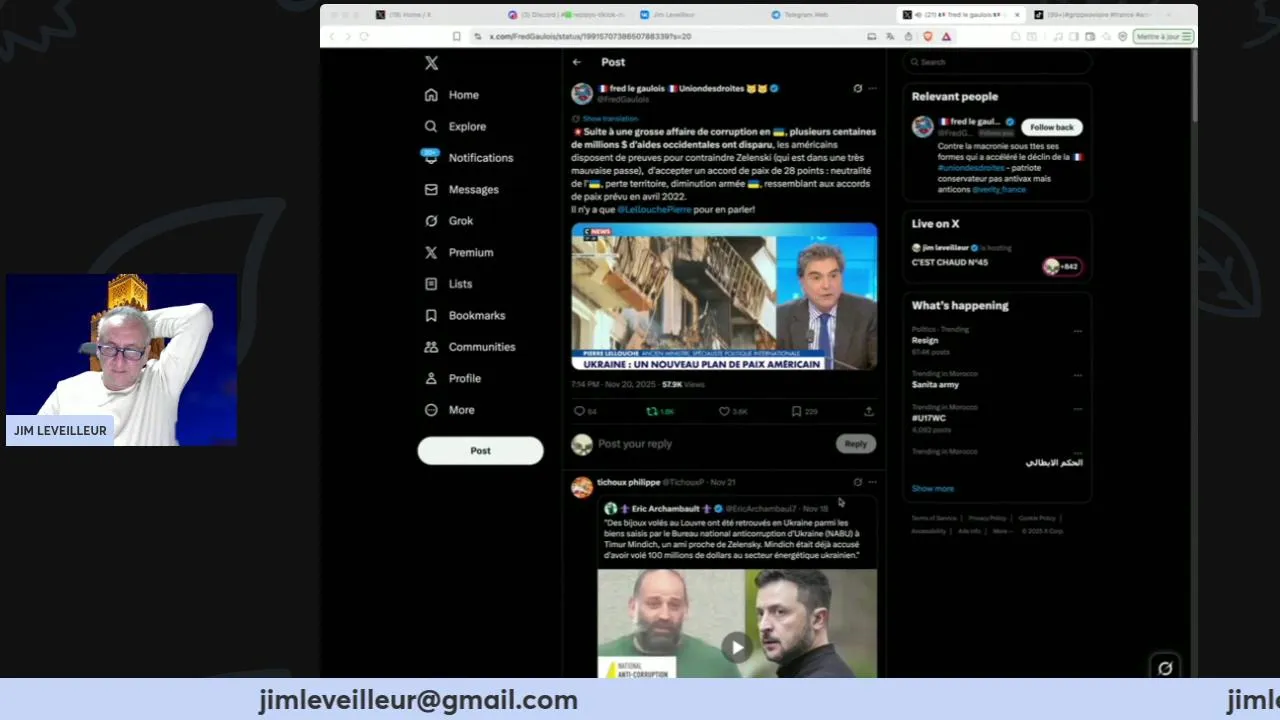Image resolution: width=1280 pixels, height=720 pixels.
Task: Open the CNEWS video thumbnail
Action: click(724, 296)
